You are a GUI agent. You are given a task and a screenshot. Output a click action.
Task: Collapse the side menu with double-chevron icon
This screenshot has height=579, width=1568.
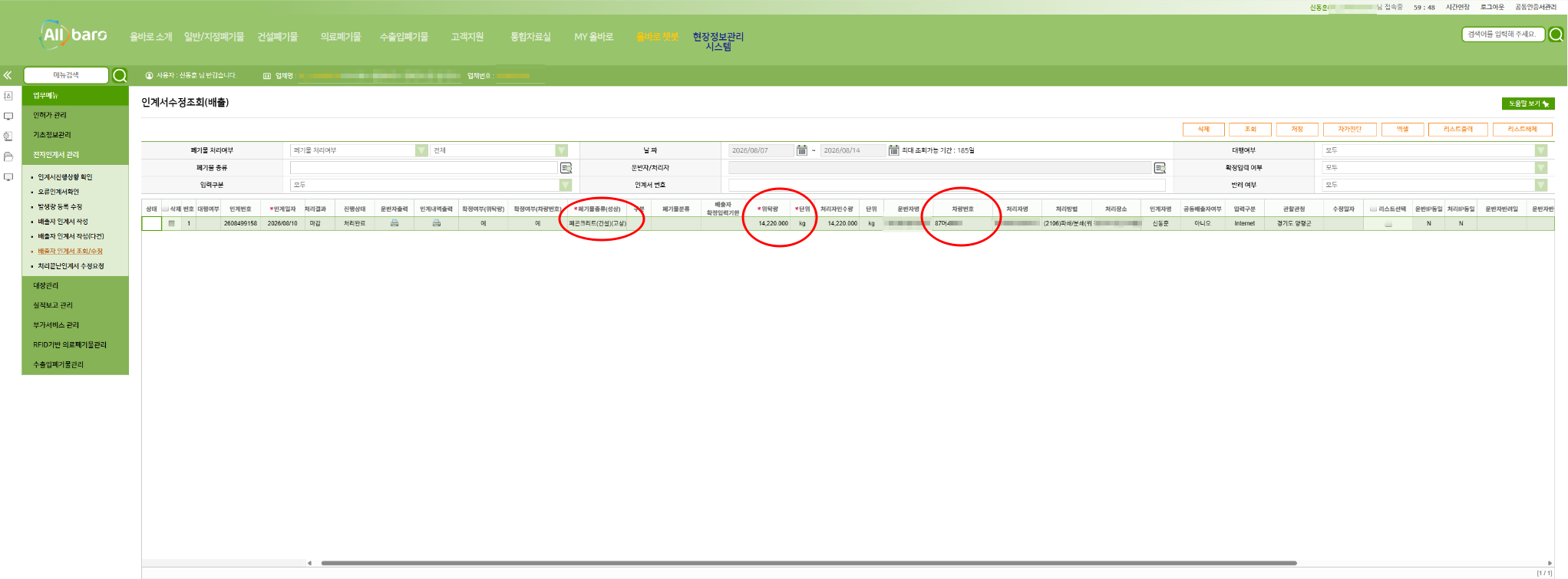[x=8, y=75]
